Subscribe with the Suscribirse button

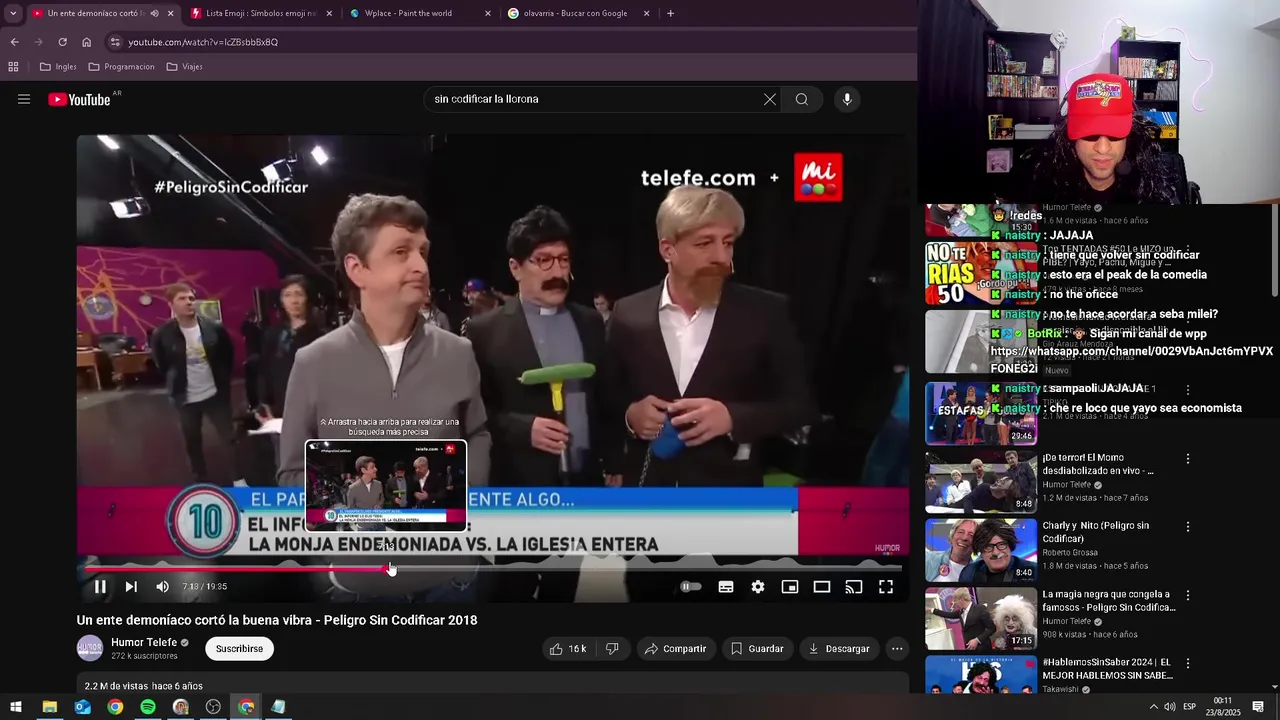(240, 649)
